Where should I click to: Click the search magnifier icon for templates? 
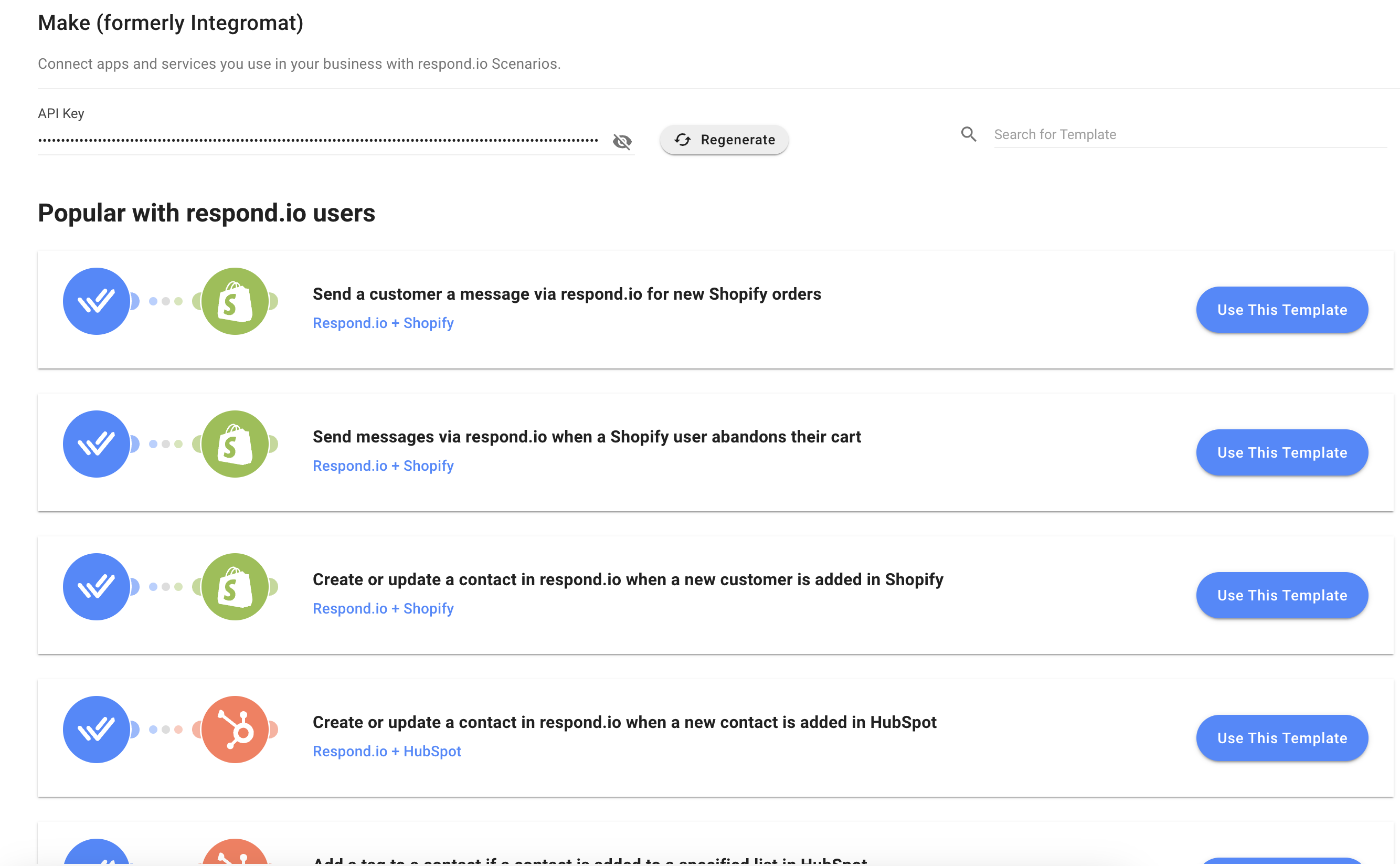(x=968, y=133)
